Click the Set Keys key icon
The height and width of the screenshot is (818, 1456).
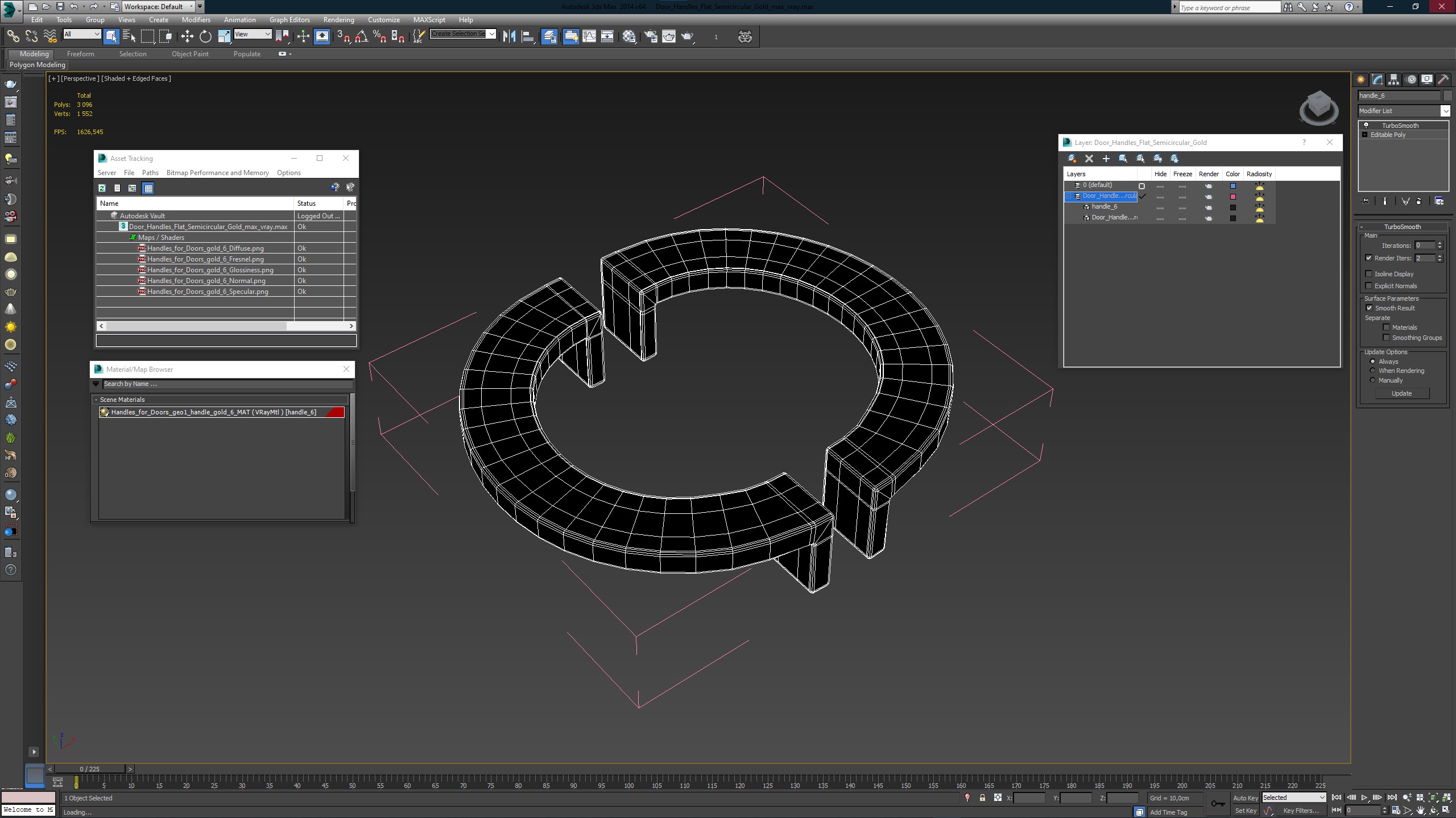point(1217,804)
